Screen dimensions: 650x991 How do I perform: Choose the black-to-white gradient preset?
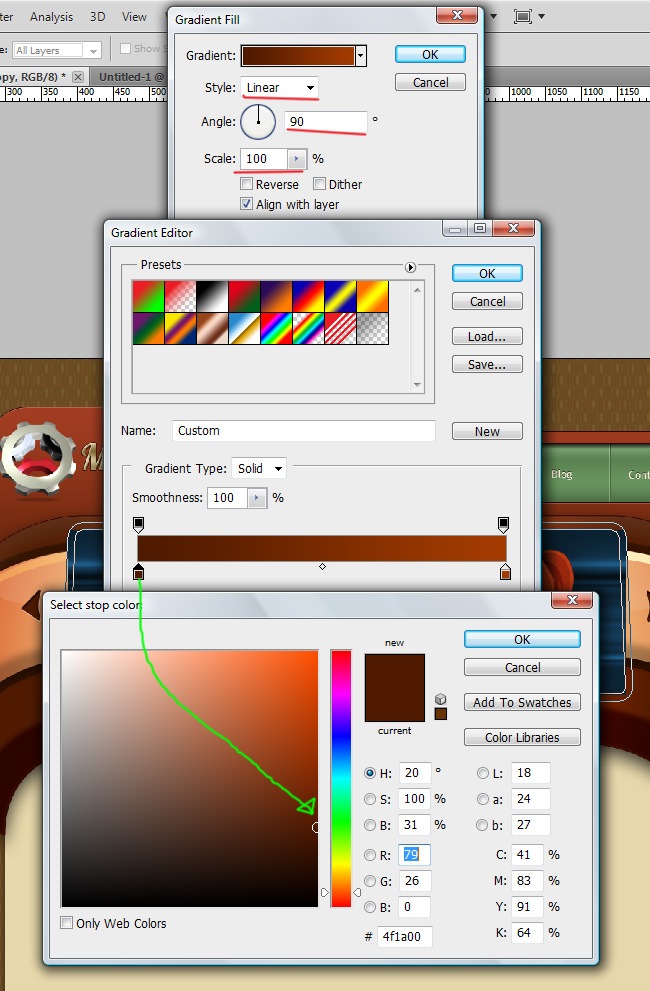[x=212, y=296]
